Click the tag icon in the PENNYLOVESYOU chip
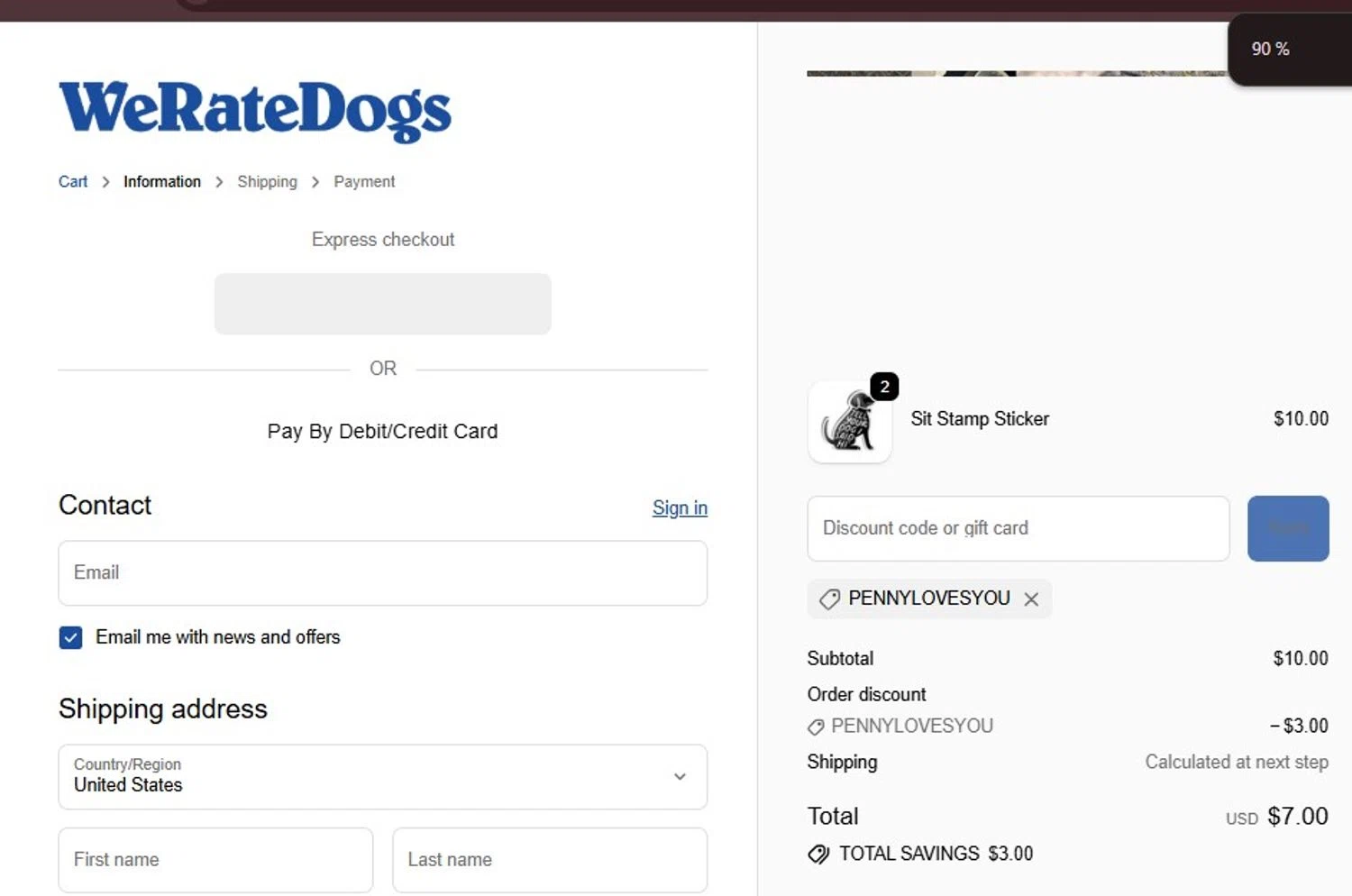Viewport: 1352px width, 896px height. (x=829, y=599)
